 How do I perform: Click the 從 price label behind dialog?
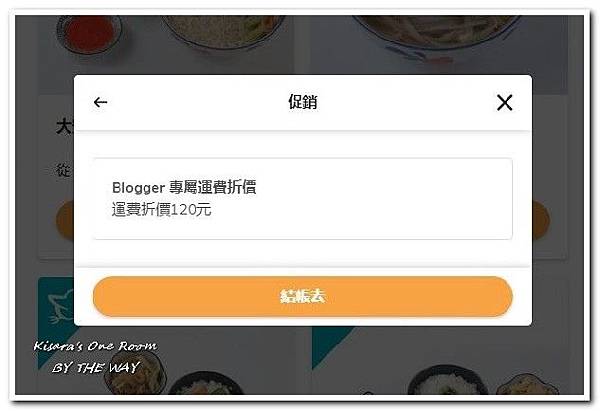[x=64, y=170]
